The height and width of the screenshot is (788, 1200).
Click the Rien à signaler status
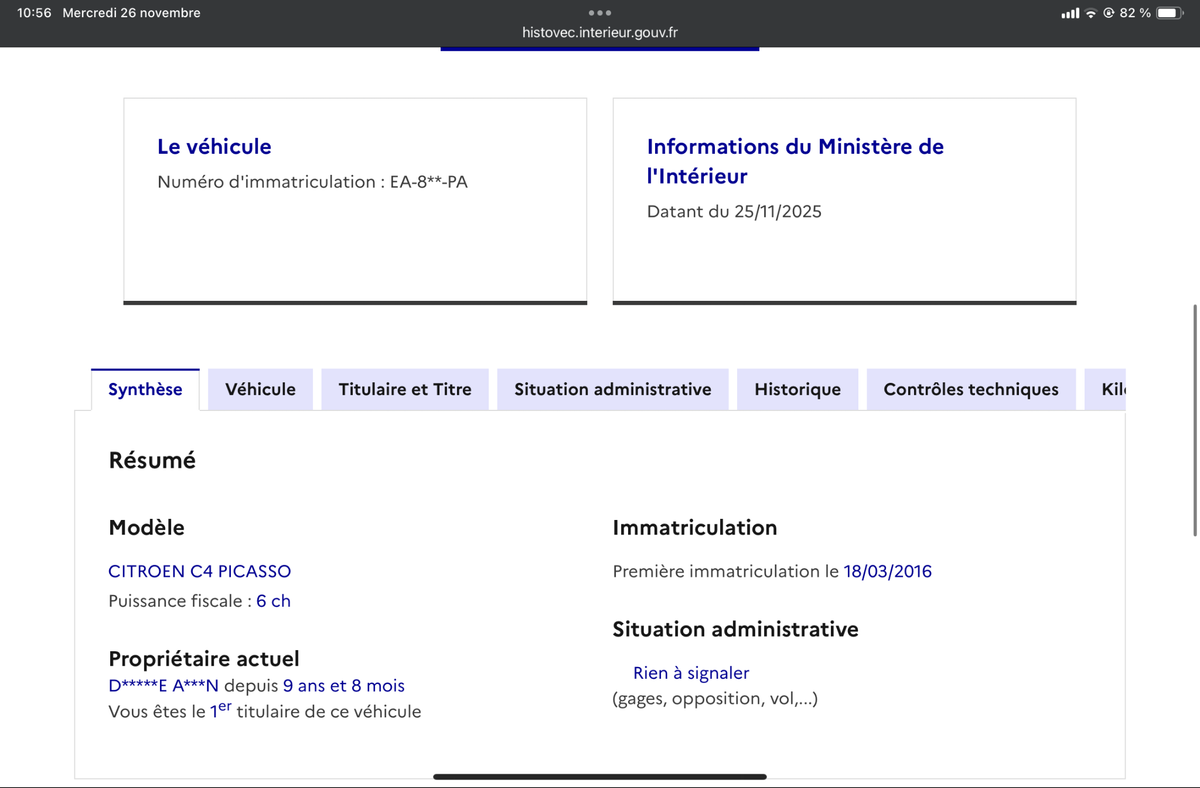pos(691,673)
